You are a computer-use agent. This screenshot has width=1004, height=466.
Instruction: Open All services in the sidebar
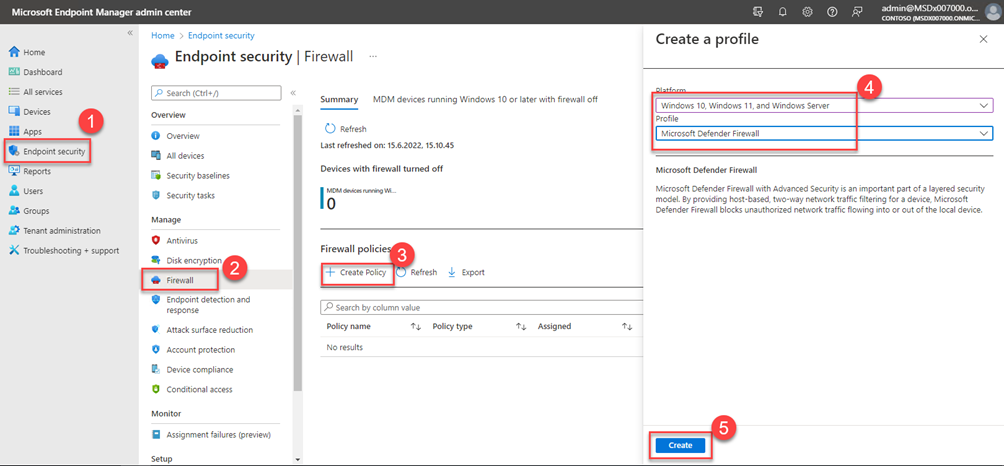point(43,92)
